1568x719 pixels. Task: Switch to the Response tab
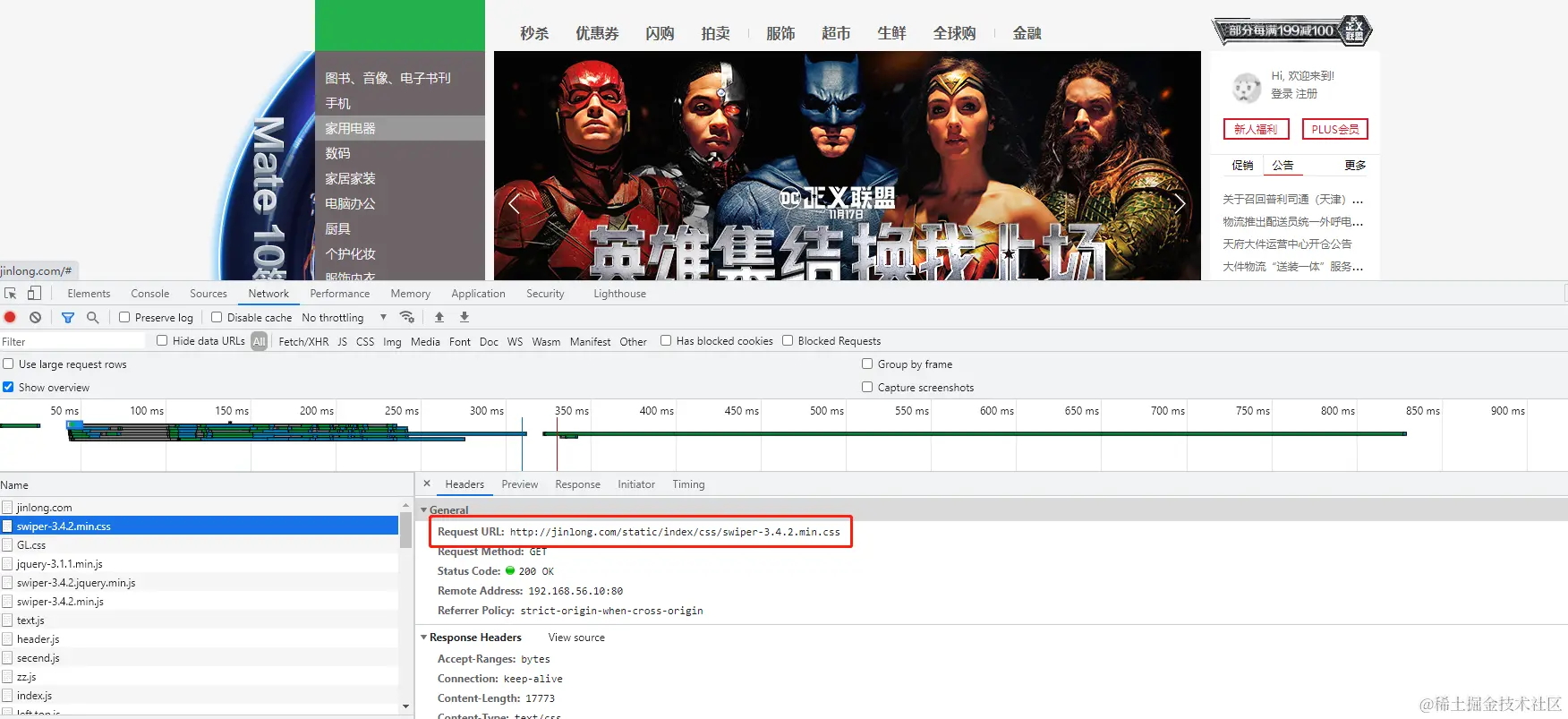(577, 484)
